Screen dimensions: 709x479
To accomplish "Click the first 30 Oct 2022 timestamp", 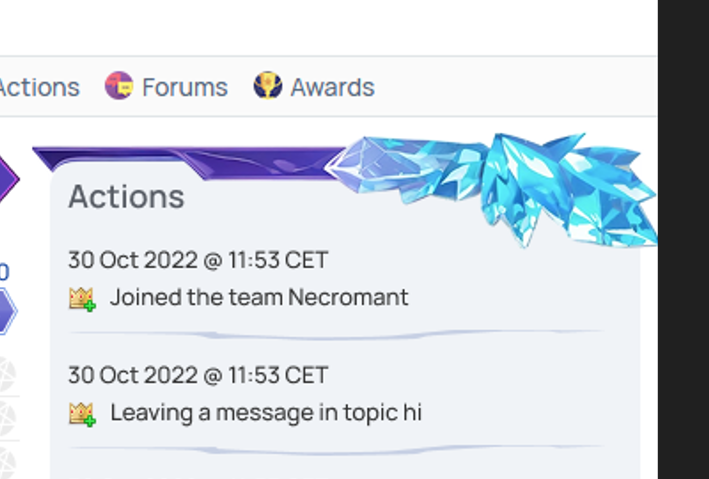I will [198, 260].
